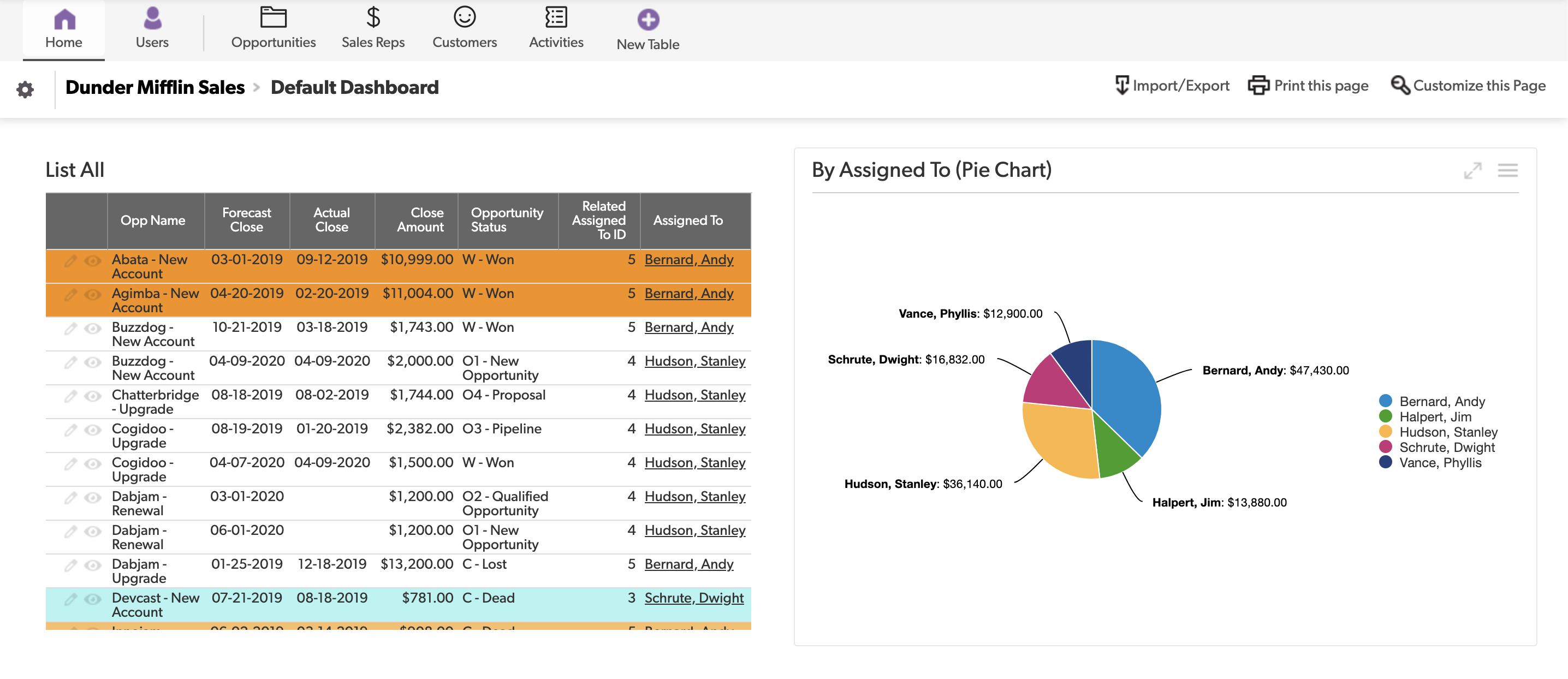View the Abata - New Account record
1568x679 pixels.
[x=92, y=260]
